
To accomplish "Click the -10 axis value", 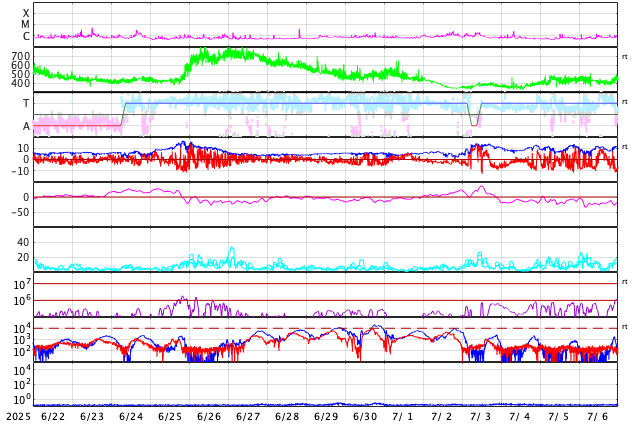I will tap(20, 171).
